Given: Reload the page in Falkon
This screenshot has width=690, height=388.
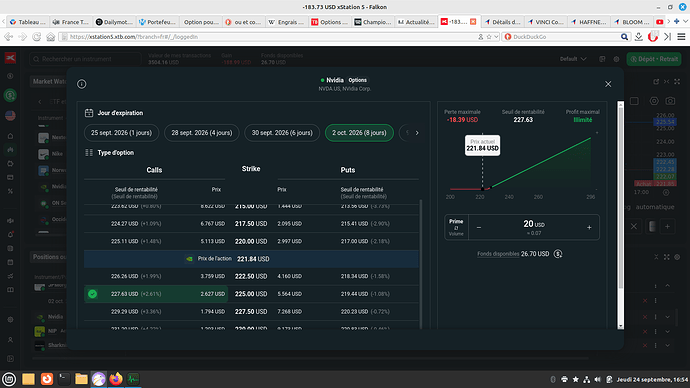Looking at the screenshot, I should pyautogui.click(x=37, y=37).
